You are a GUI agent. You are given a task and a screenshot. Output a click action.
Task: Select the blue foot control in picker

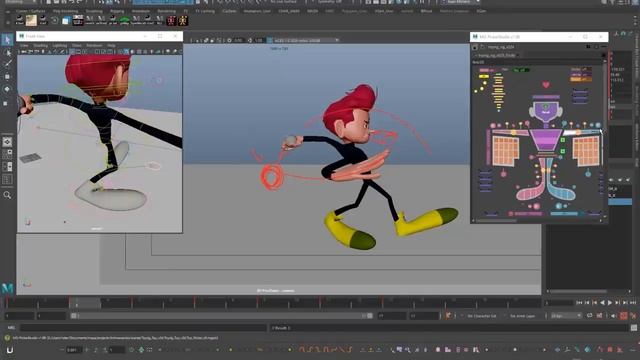click(562, 192)
